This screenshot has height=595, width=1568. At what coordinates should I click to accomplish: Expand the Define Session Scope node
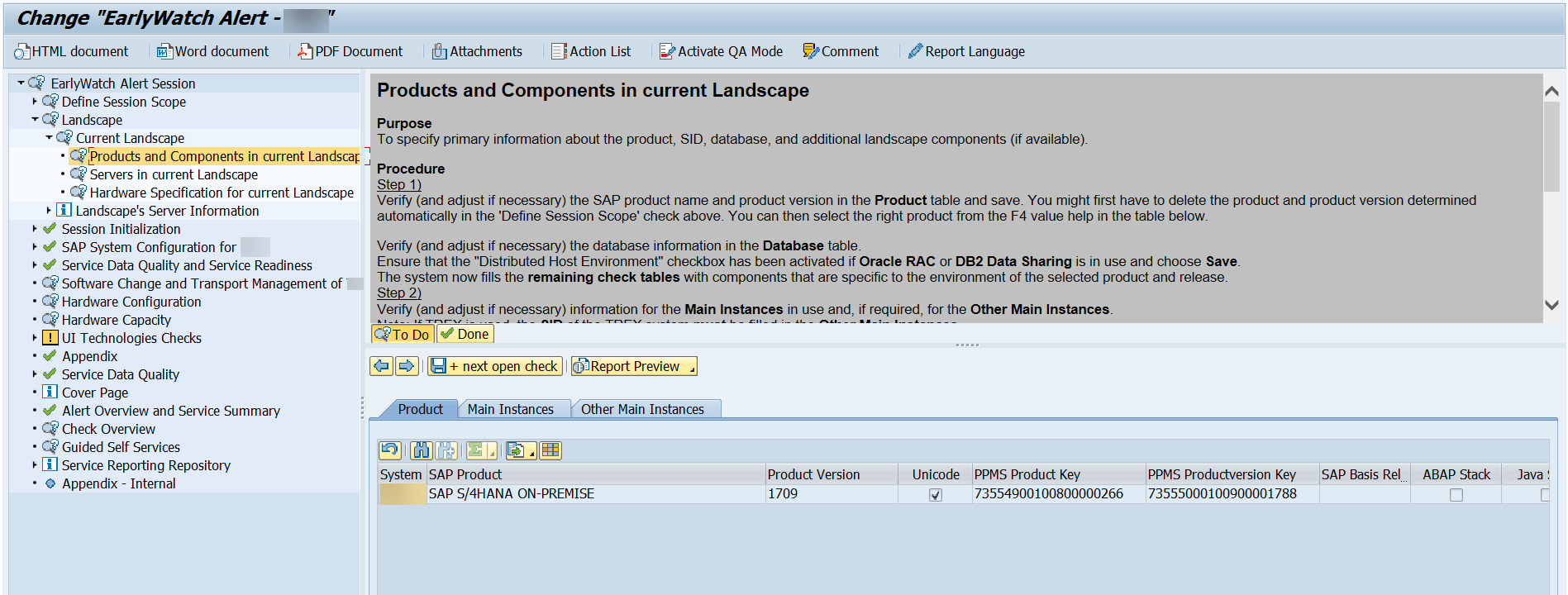[x=35, y=102]
